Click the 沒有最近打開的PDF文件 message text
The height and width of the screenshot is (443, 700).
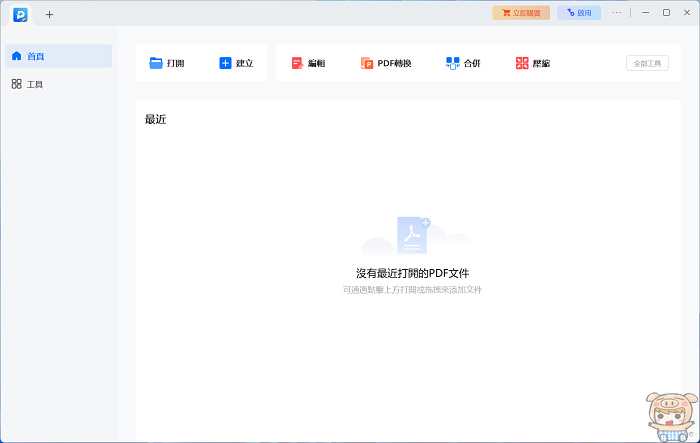click(412, 273)
